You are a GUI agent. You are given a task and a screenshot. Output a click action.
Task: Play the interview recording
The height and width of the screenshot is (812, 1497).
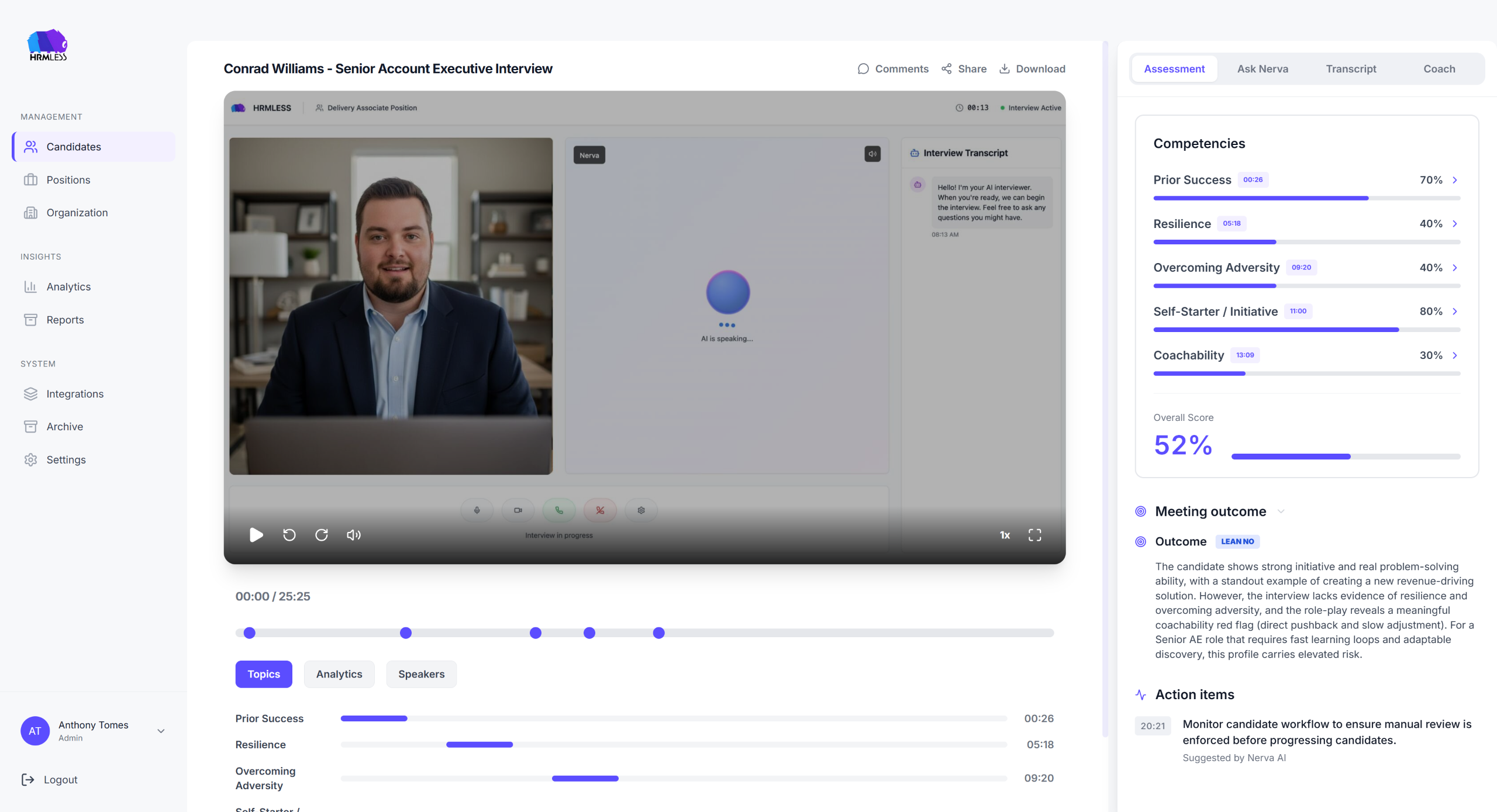(256, 535)
